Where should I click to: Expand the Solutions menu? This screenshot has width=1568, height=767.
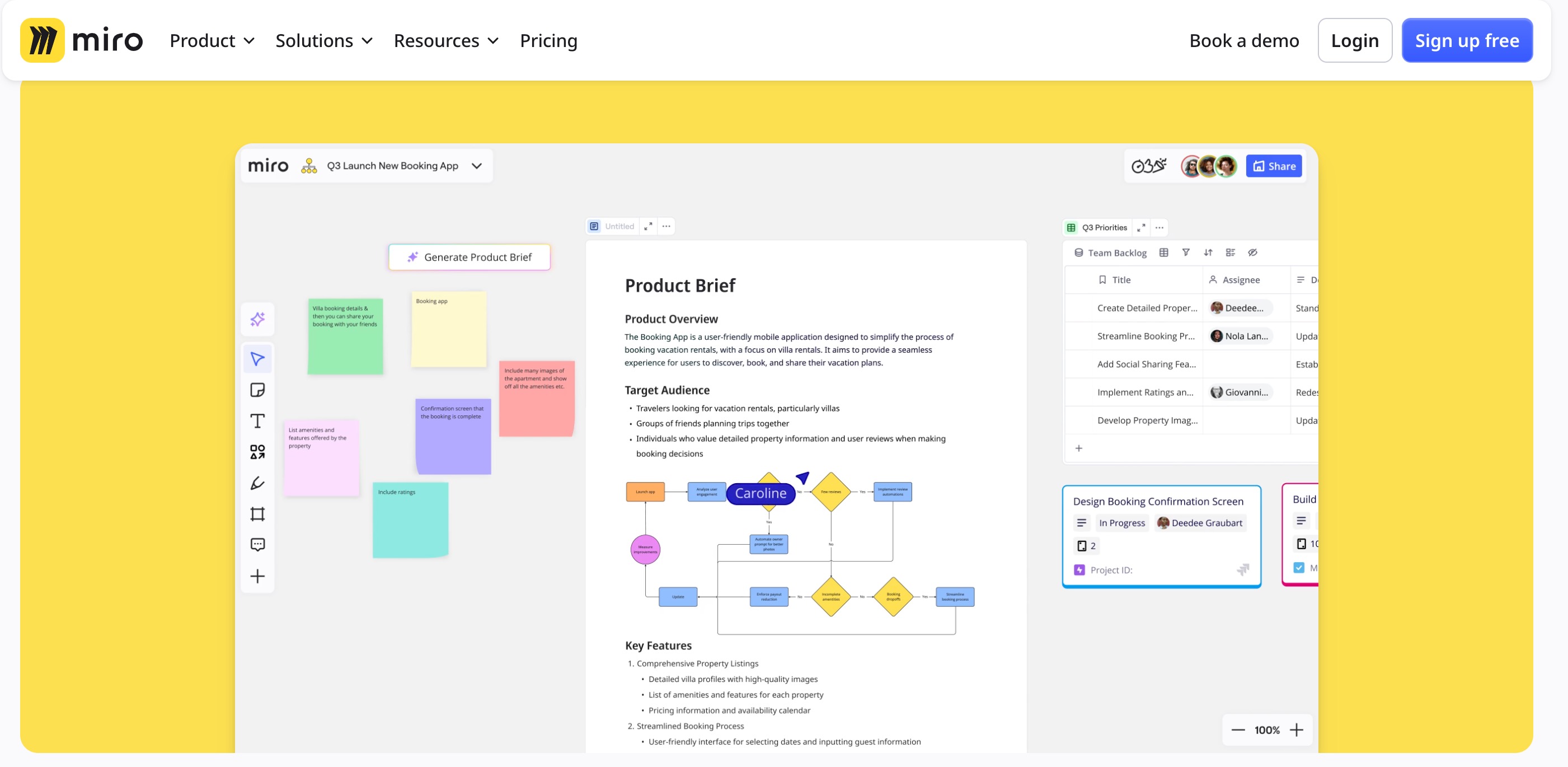[324, 40]
